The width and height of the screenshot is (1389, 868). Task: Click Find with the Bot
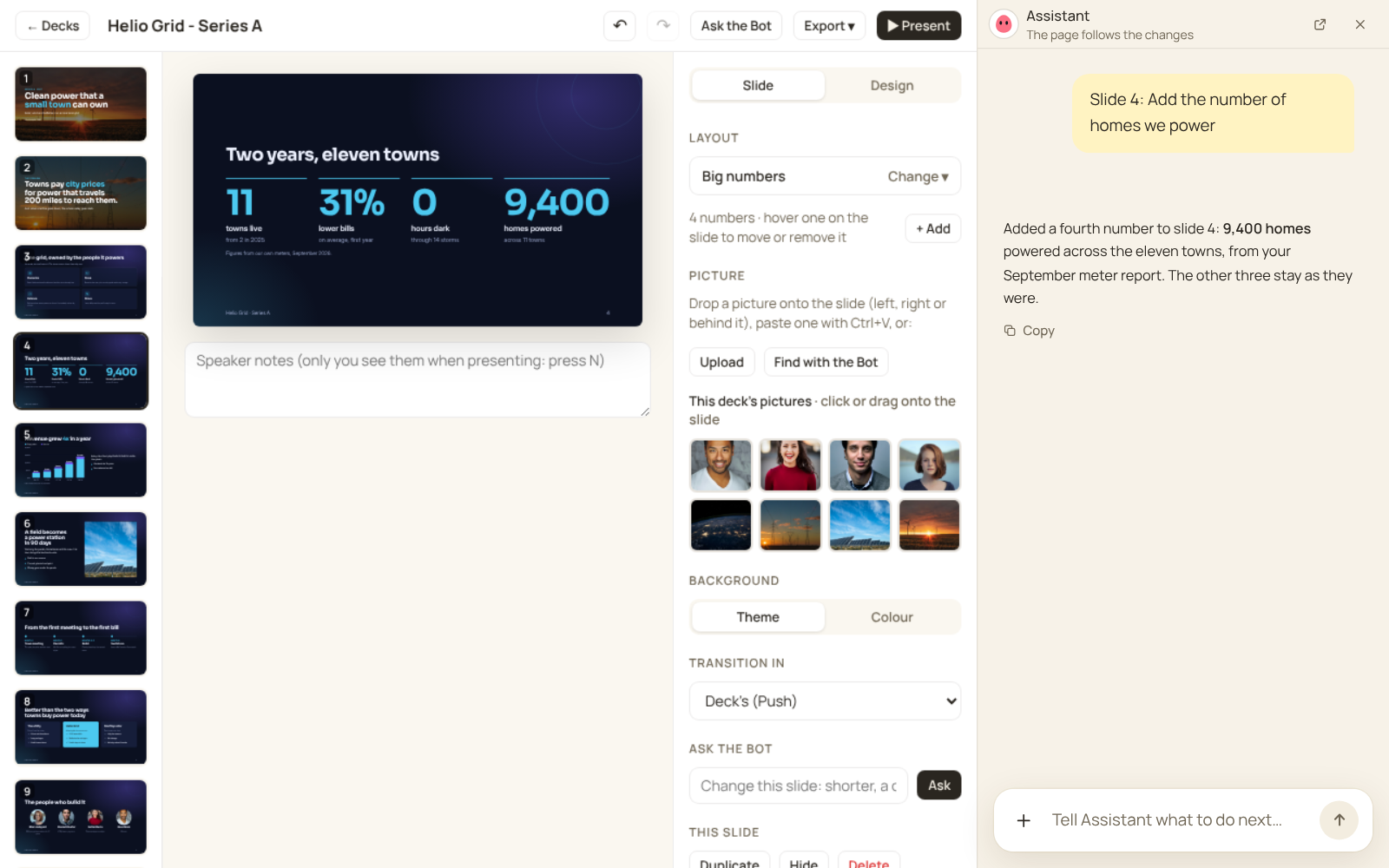pyautogui.click(x=826, y=362)
